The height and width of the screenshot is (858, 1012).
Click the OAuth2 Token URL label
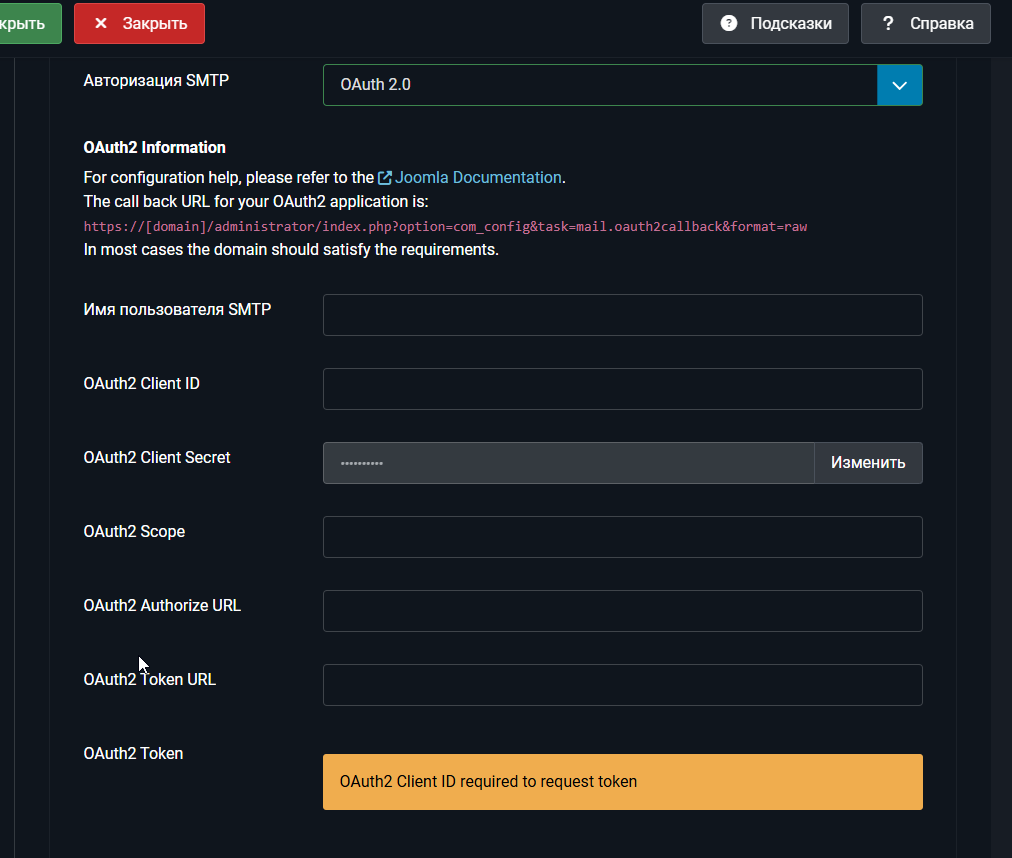(x=150, y=680)
